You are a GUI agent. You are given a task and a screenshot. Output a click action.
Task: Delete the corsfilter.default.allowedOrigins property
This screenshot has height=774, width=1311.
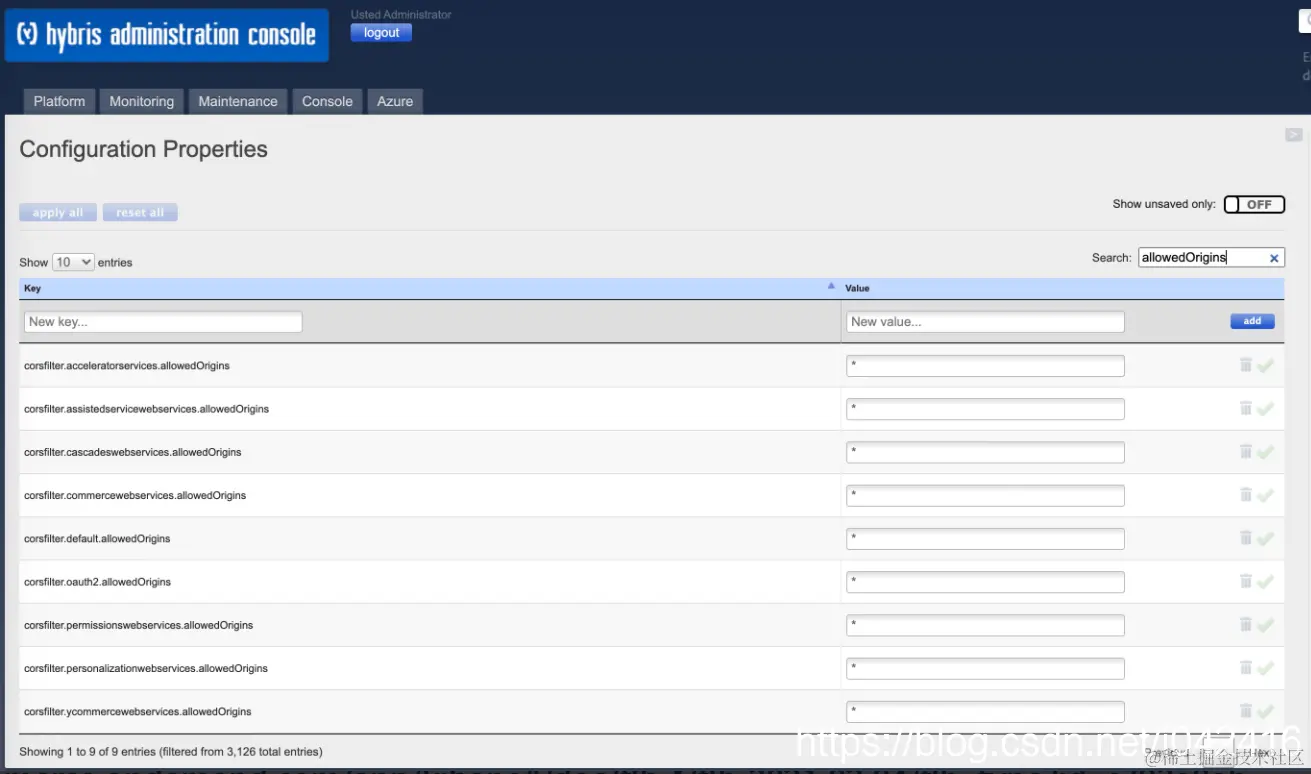pyautogui.click(x=1246, y=538)
